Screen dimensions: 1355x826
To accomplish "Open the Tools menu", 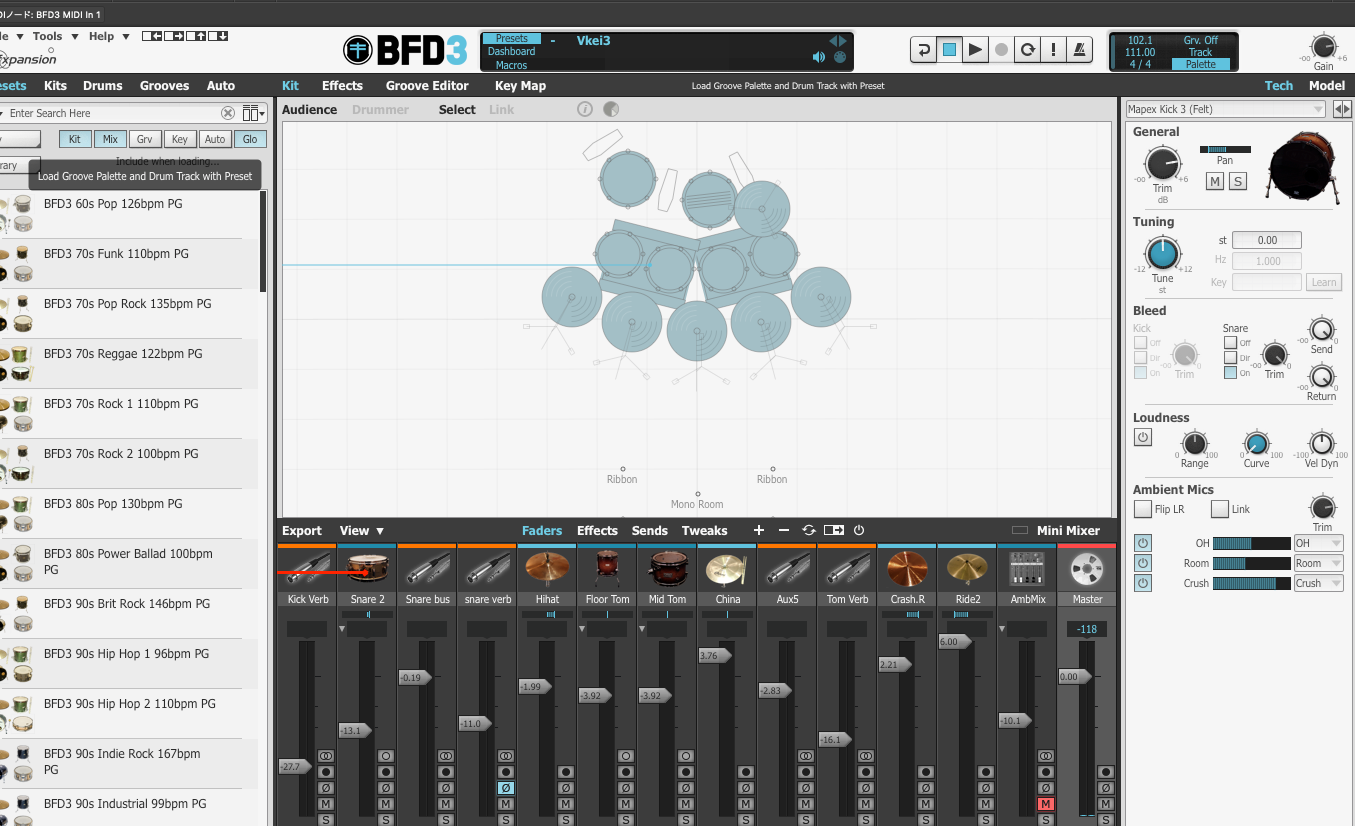I will coord(54,36).
